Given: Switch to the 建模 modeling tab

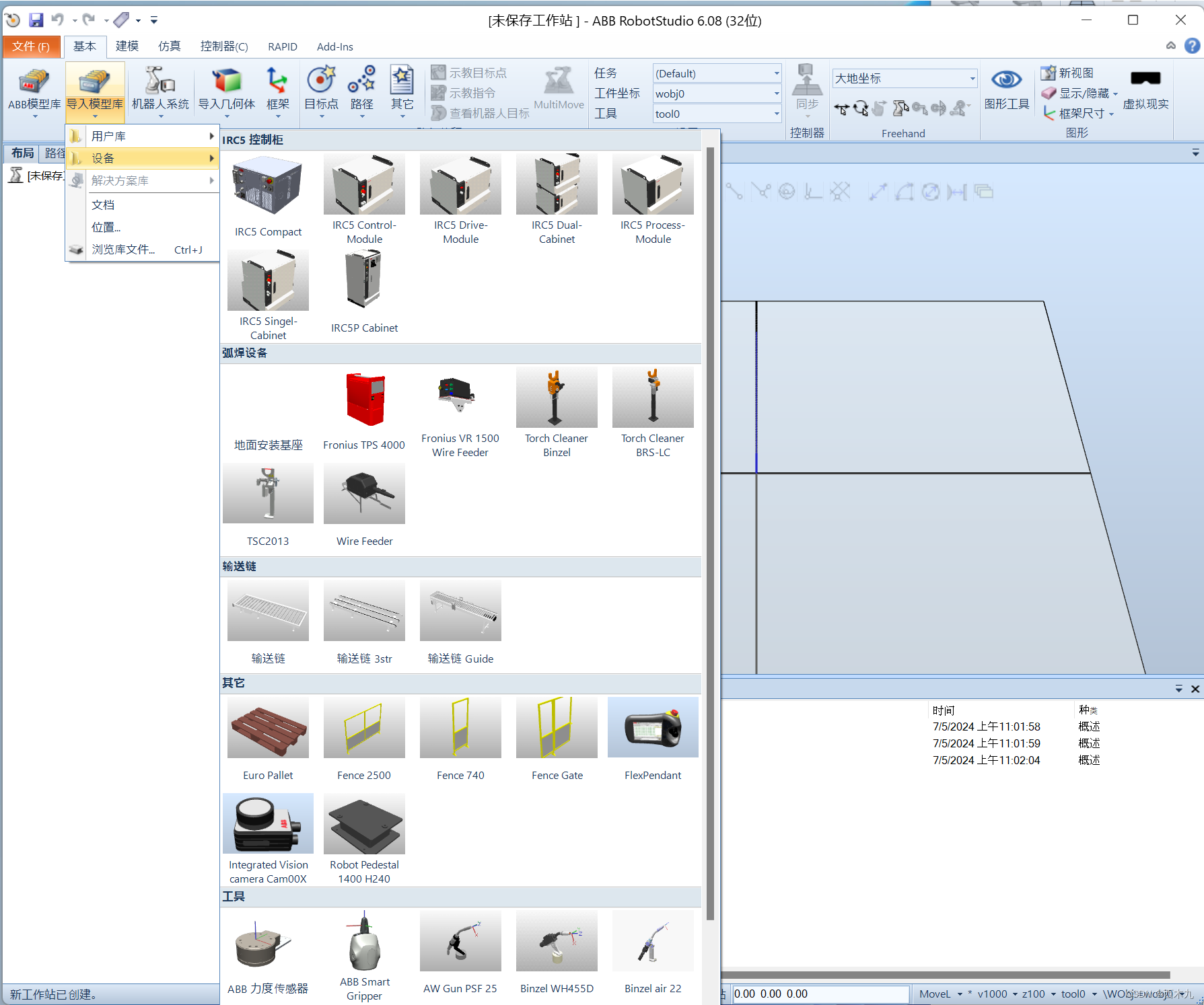Looking at the screenshot, I should [127, 46].
